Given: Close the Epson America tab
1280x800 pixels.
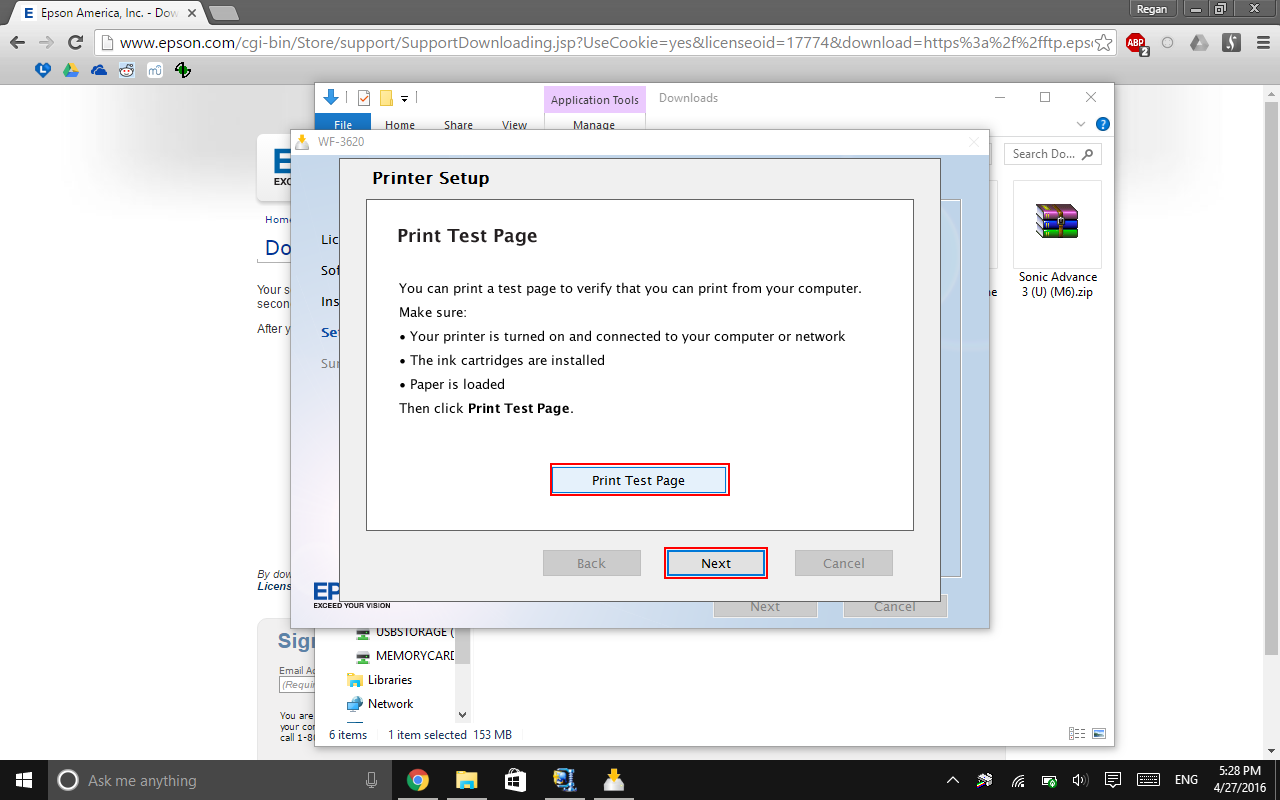Looking at the screenshot, I should pos(192,13).
